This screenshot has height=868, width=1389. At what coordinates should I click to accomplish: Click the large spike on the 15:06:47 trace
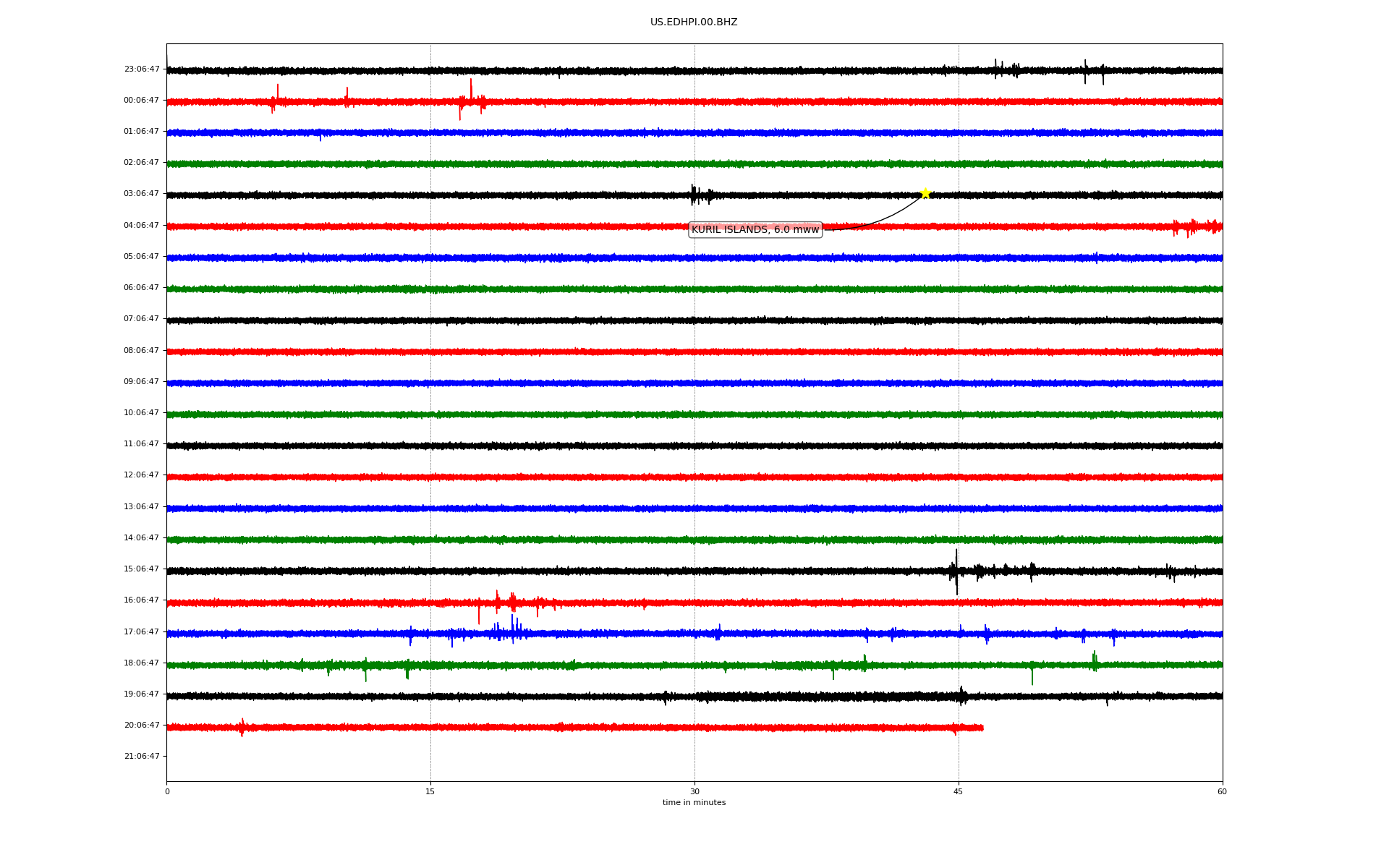956,571
